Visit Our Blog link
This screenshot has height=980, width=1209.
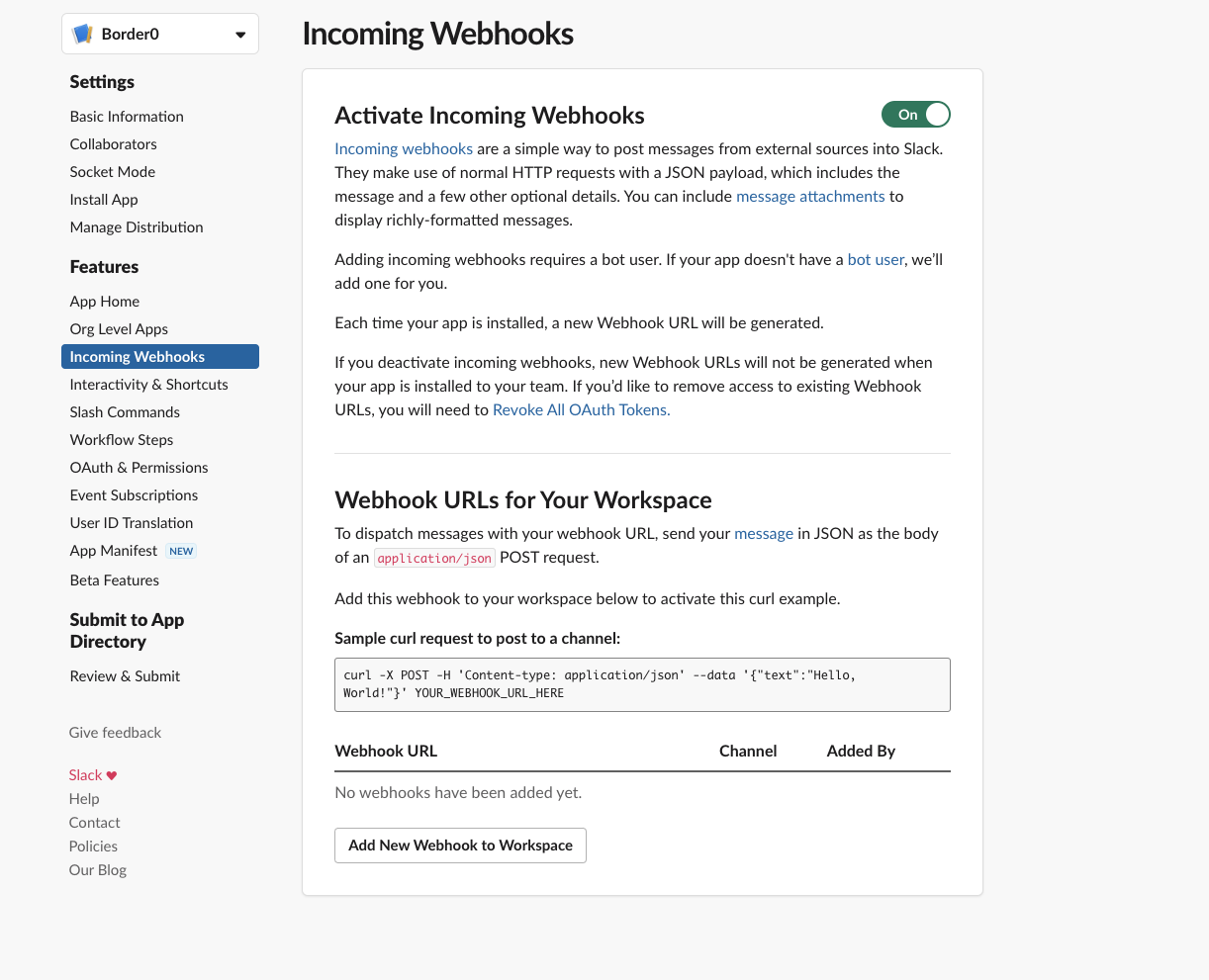(98, 870)
